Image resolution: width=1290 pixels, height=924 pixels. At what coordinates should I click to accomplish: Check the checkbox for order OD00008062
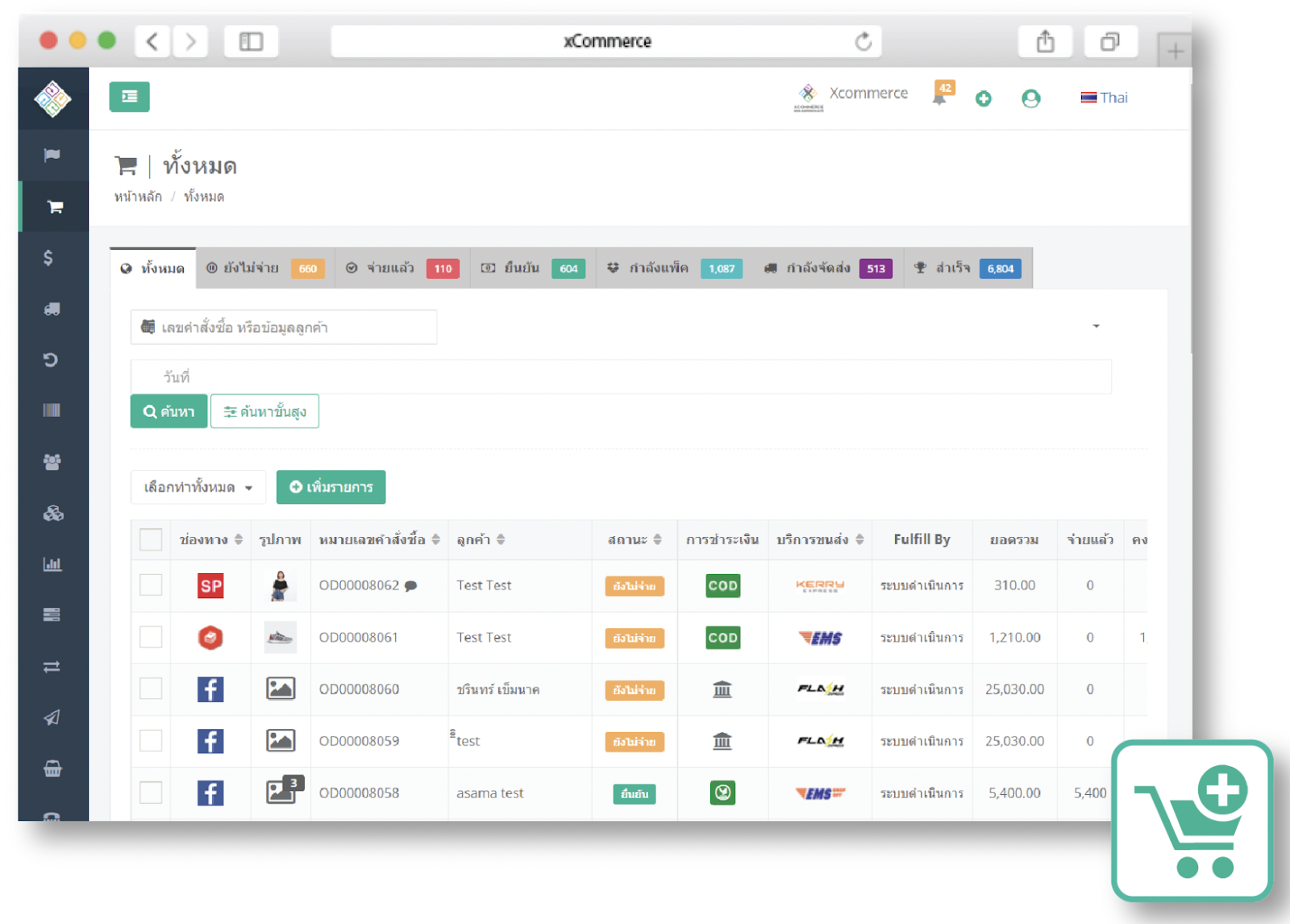[x=151, y=585]
